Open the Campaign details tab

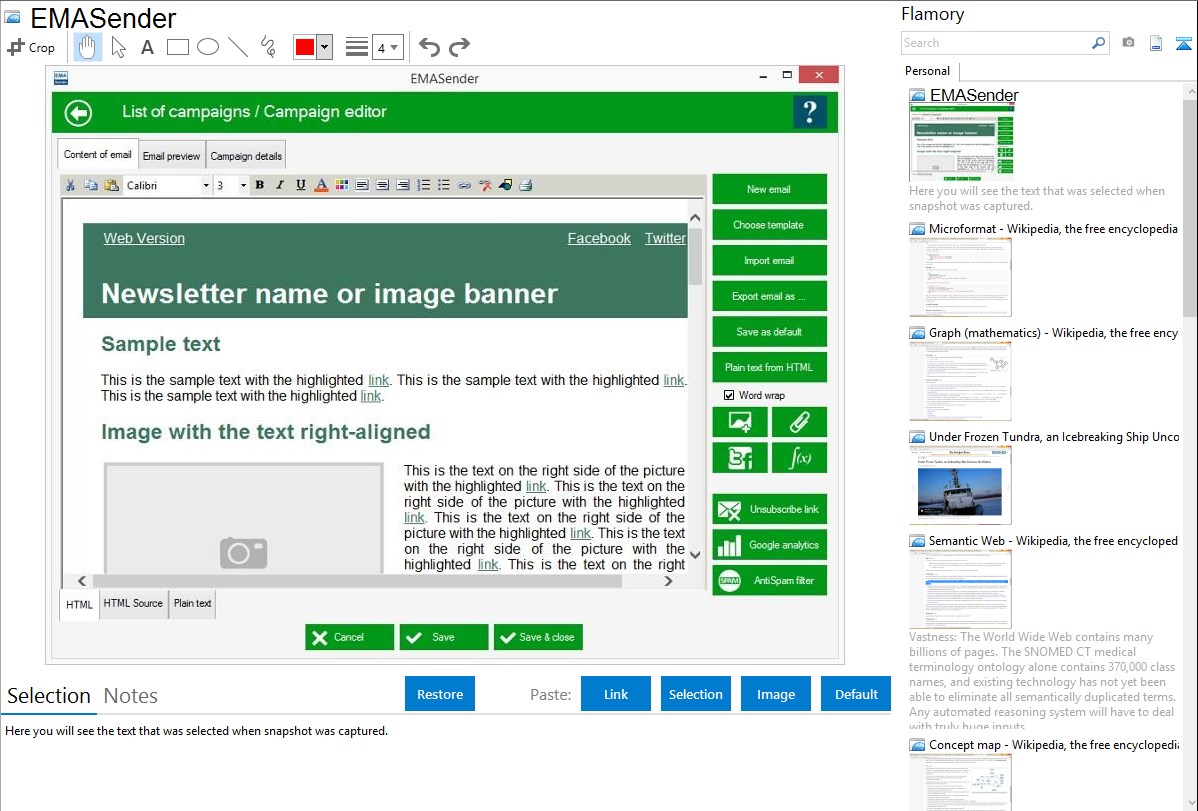click(246, 156)
